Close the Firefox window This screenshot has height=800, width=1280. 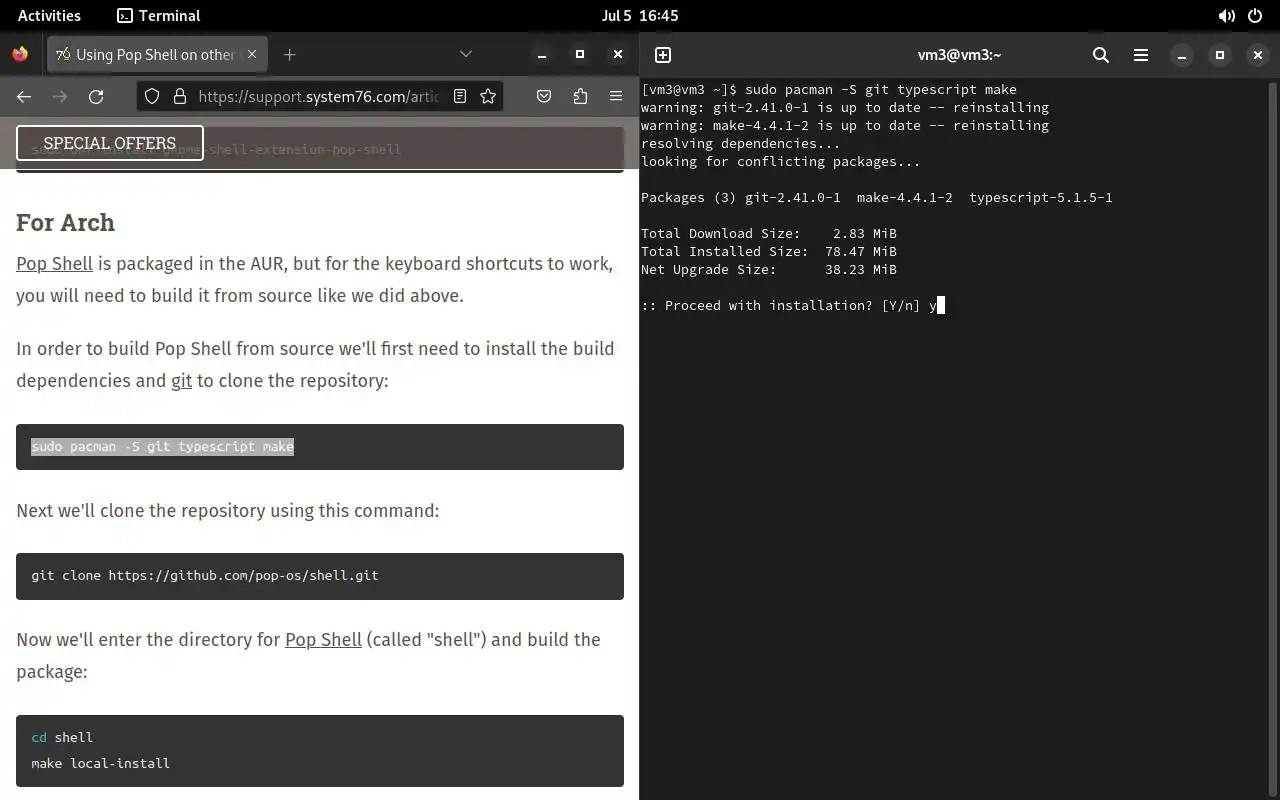click(618, 54)
